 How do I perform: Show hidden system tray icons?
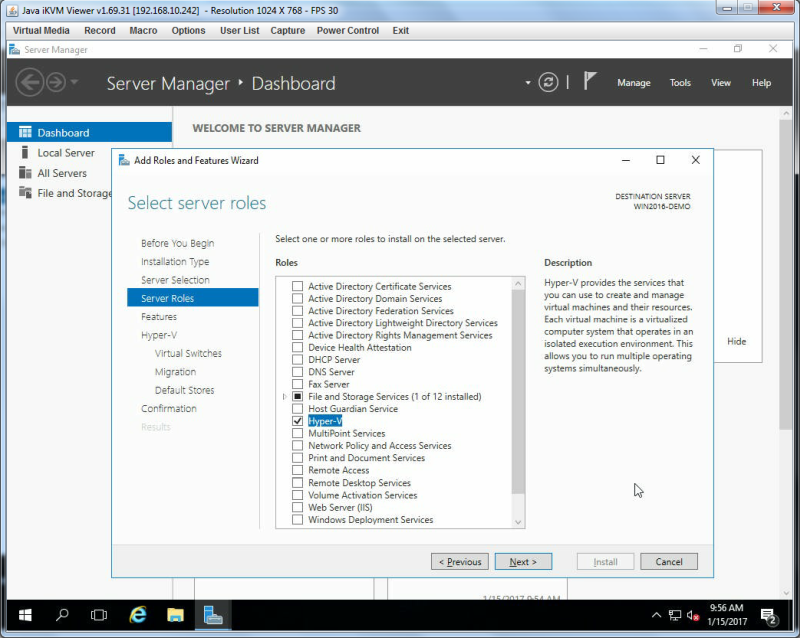[x=656, y=615]
